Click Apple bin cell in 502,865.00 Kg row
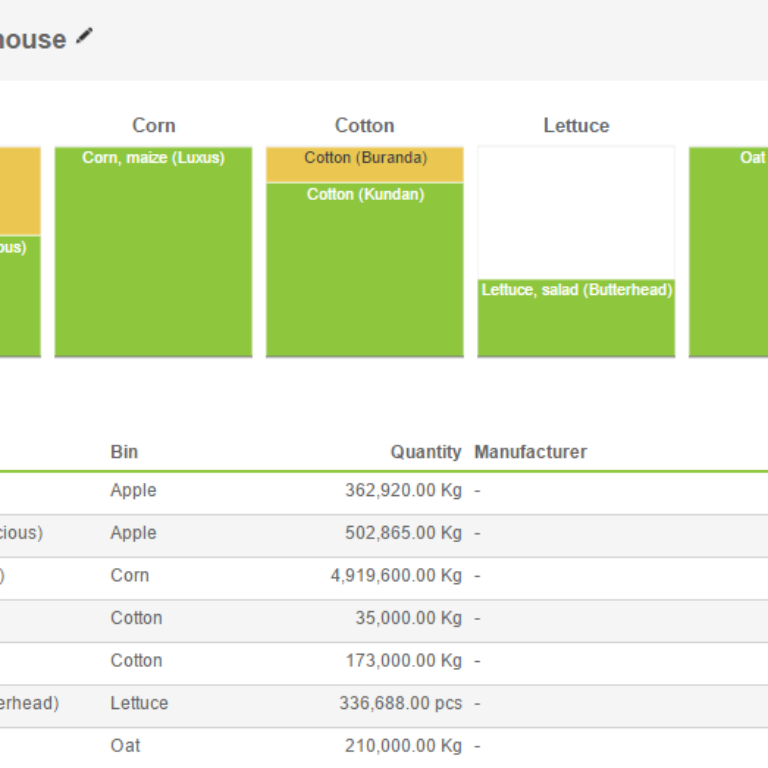This screenshot has width=768, height=768. coord(133,533)
